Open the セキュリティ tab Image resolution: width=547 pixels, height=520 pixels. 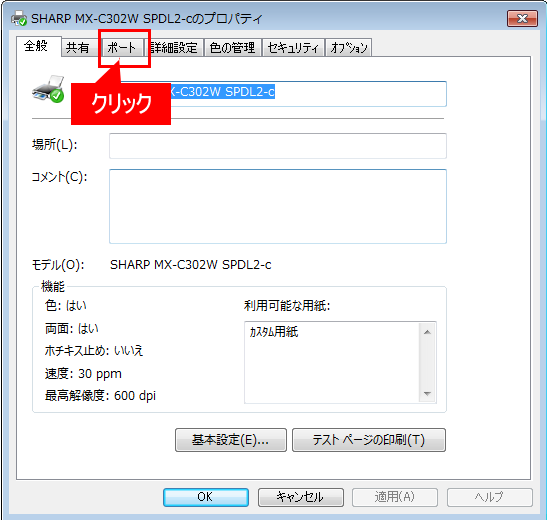click(293, 47)
